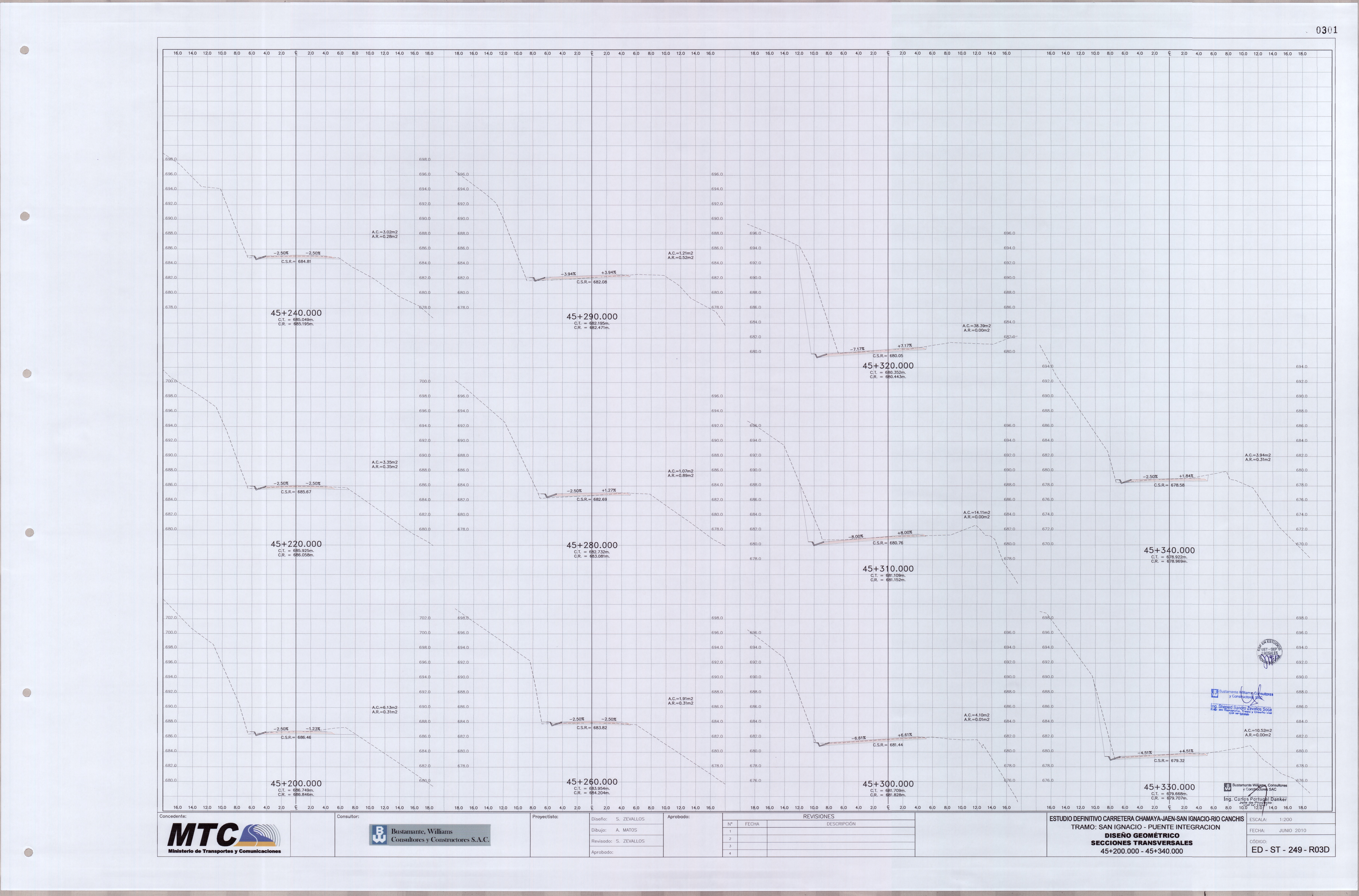This screenshot has height=896, width=1359.
Task: Click the A.C.=1.21m2 area note
Action: pyautogui.click(x=680, y=253)
